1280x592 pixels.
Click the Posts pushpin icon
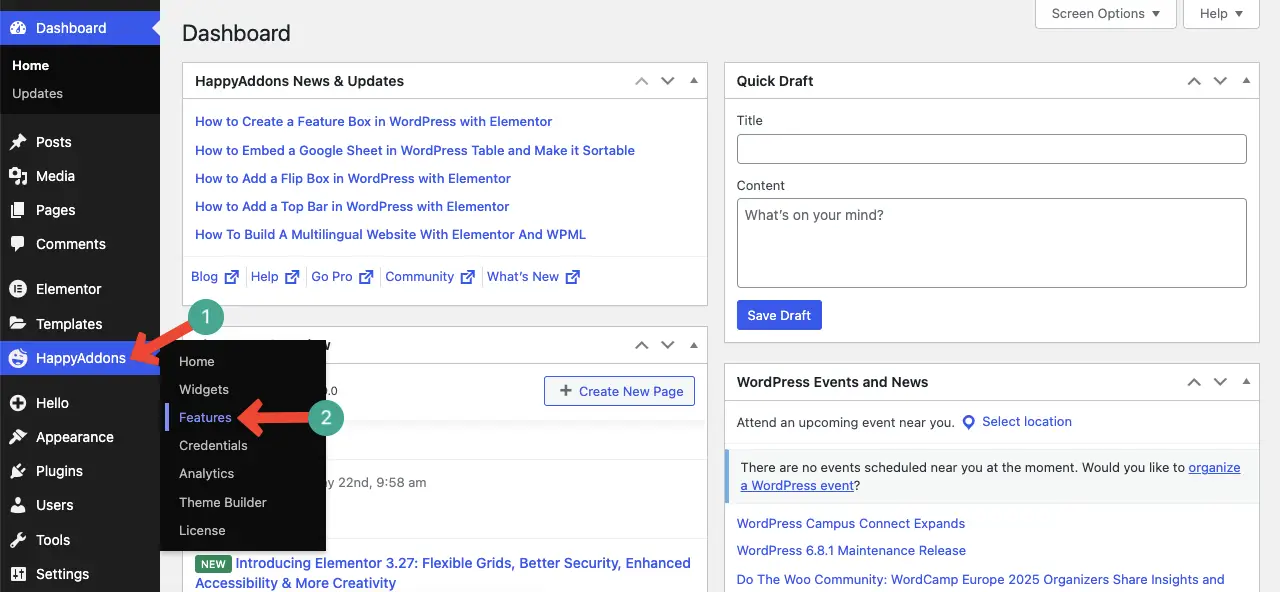[18, 142]
